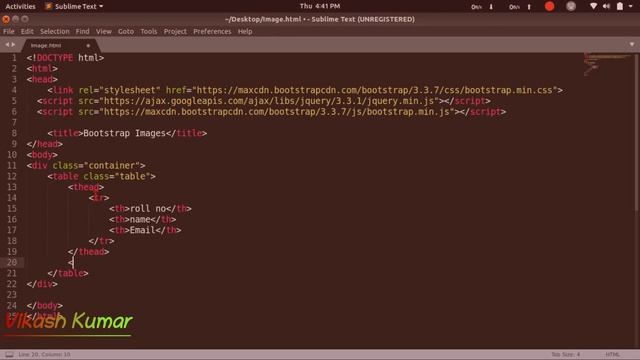Open the Help menu

coord(245,31)
